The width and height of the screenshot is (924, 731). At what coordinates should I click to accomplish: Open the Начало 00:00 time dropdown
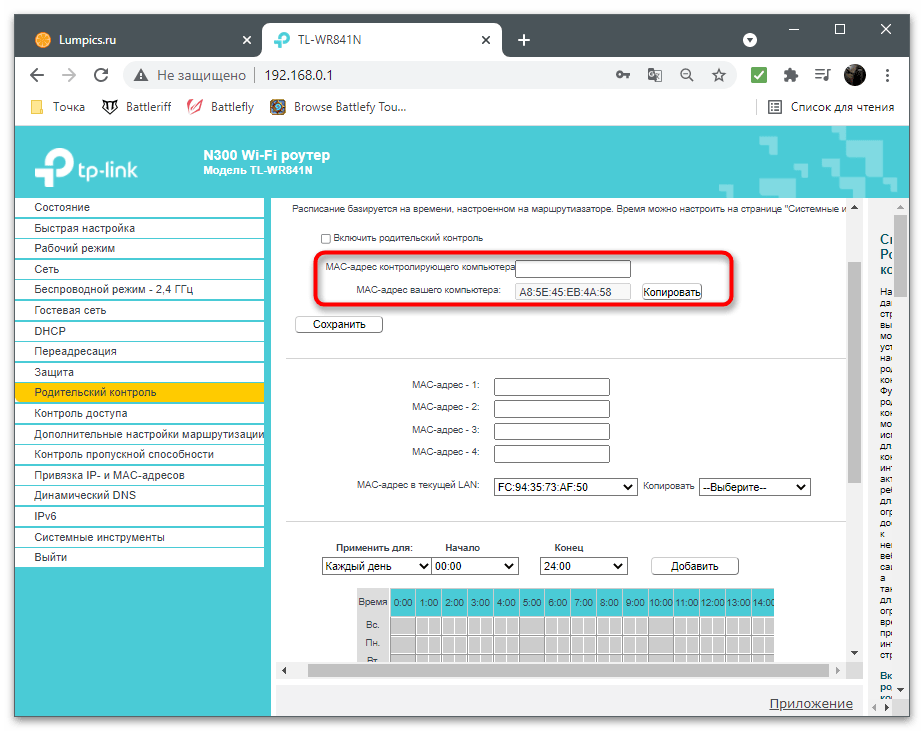474,566
